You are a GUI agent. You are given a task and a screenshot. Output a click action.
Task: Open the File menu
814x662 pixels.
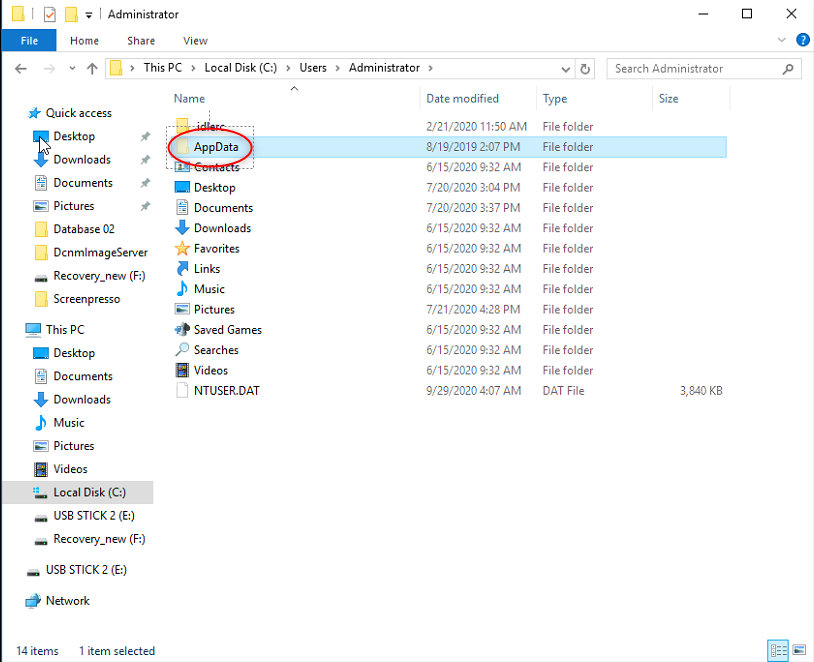coord(29,41)
